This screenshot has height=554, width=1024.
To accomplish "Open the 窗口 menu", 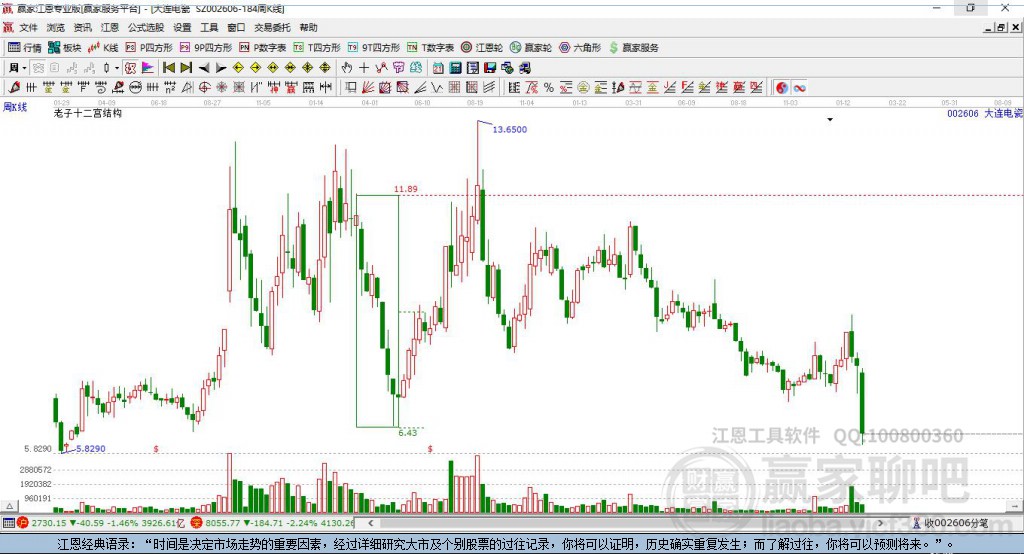I will (x=236, y=27).
